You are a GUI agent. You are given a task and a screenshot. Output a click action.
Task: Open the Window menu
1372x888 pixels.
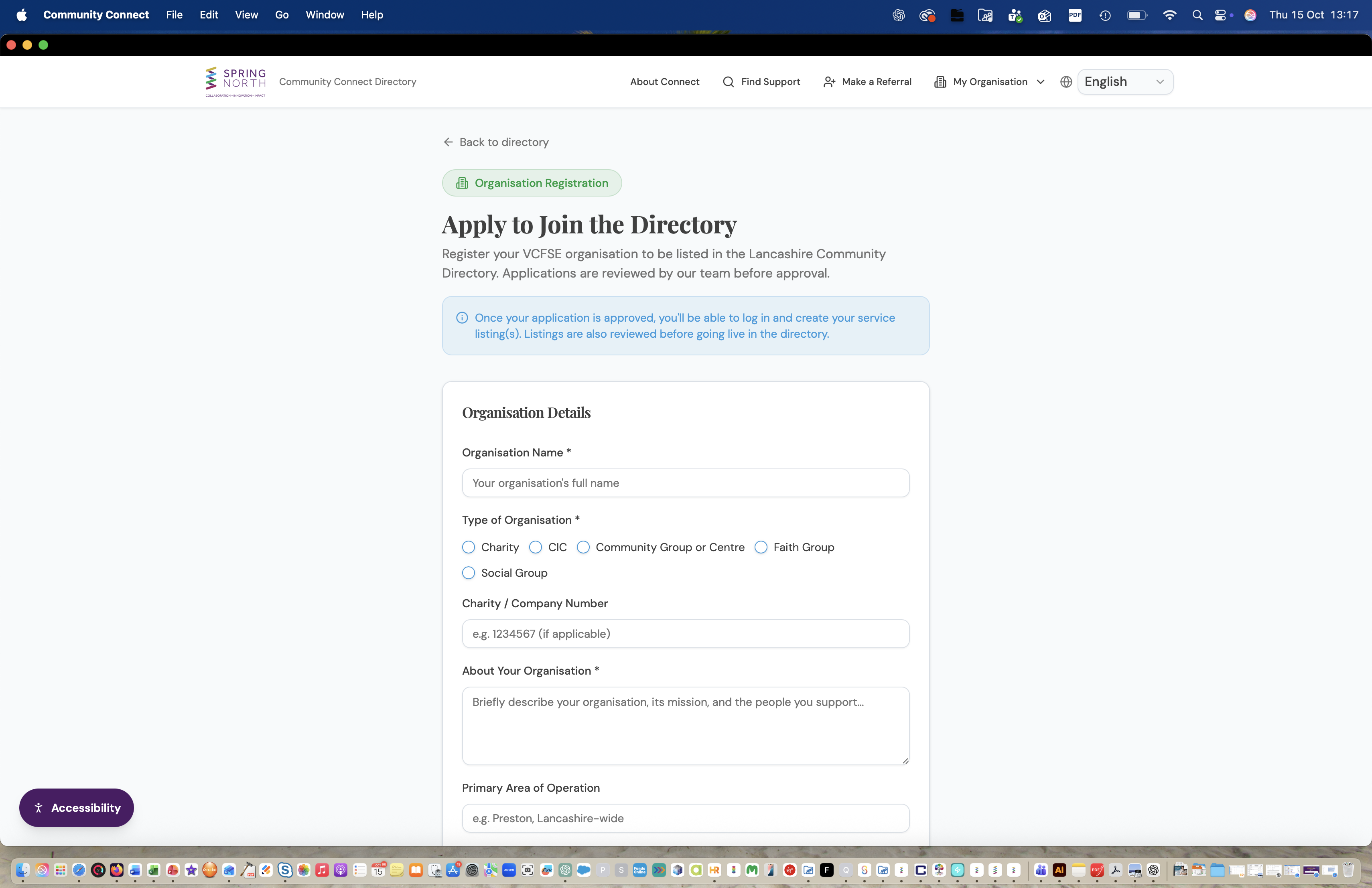point(325,15)
